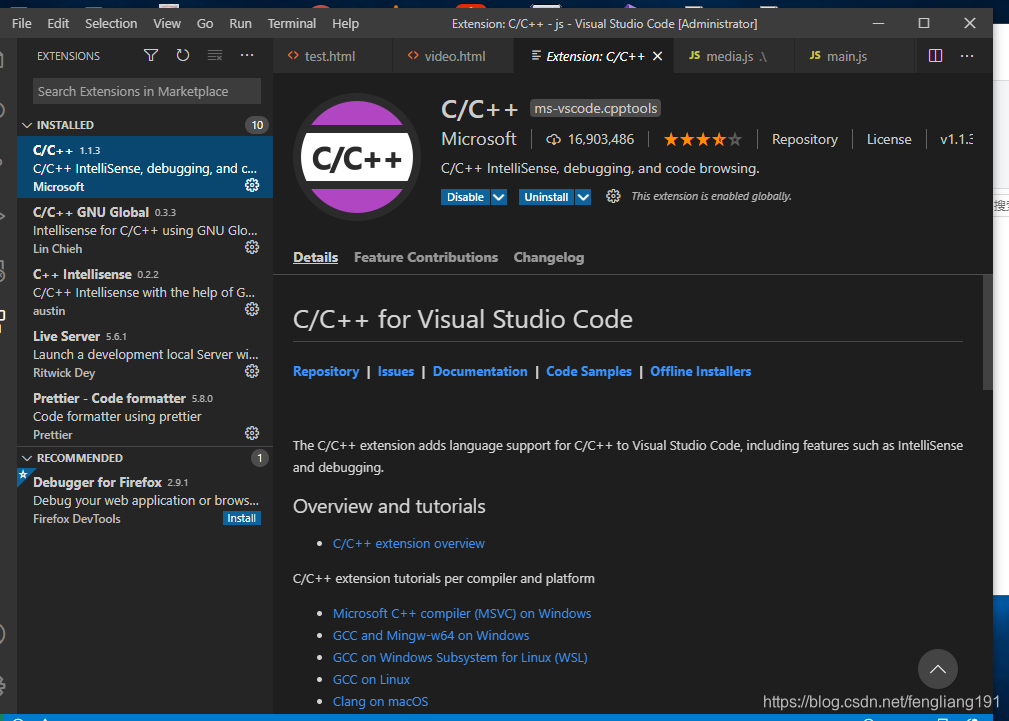
Task: Switch to the main.js tab
Action: pos(854,56)
